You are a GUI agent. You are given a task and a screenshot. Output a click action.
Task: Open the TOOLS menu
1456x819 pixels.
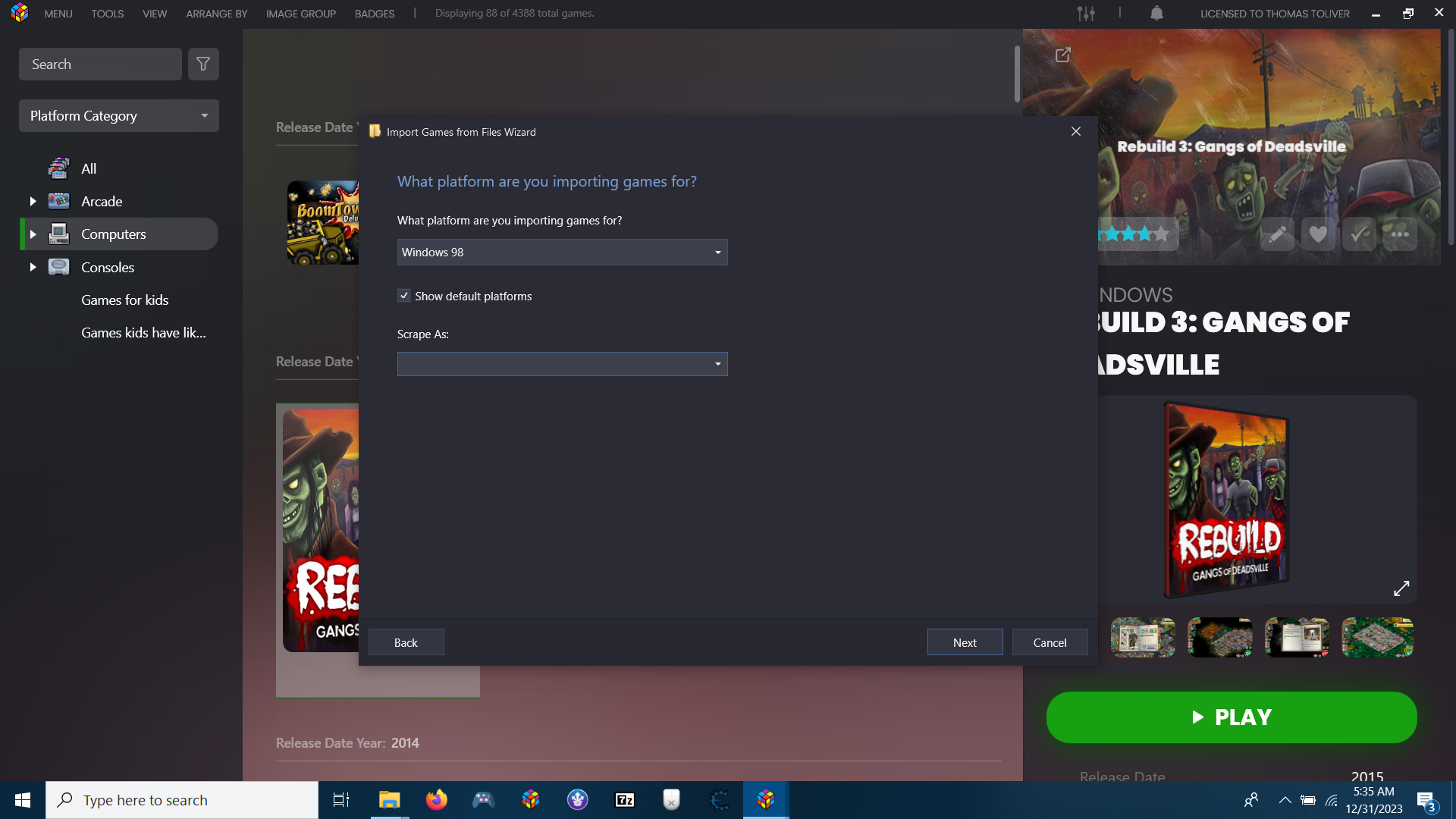click(108, 14)
